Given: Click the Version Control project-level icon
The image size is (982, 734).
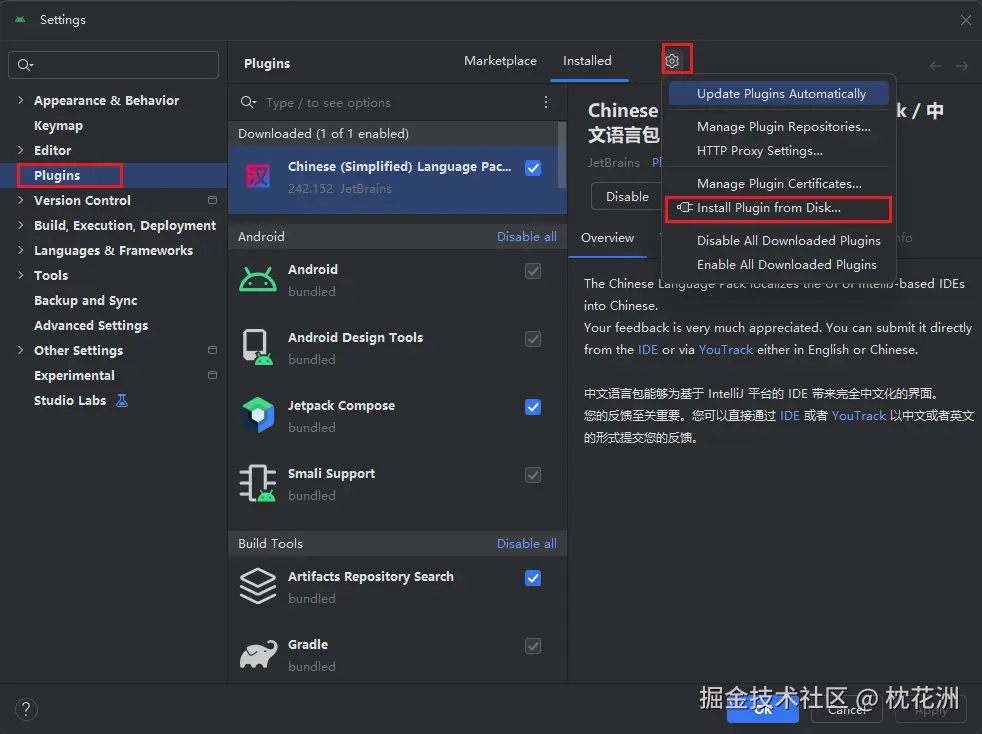Looking at the screenshot, I should click(x=212, y=200).
